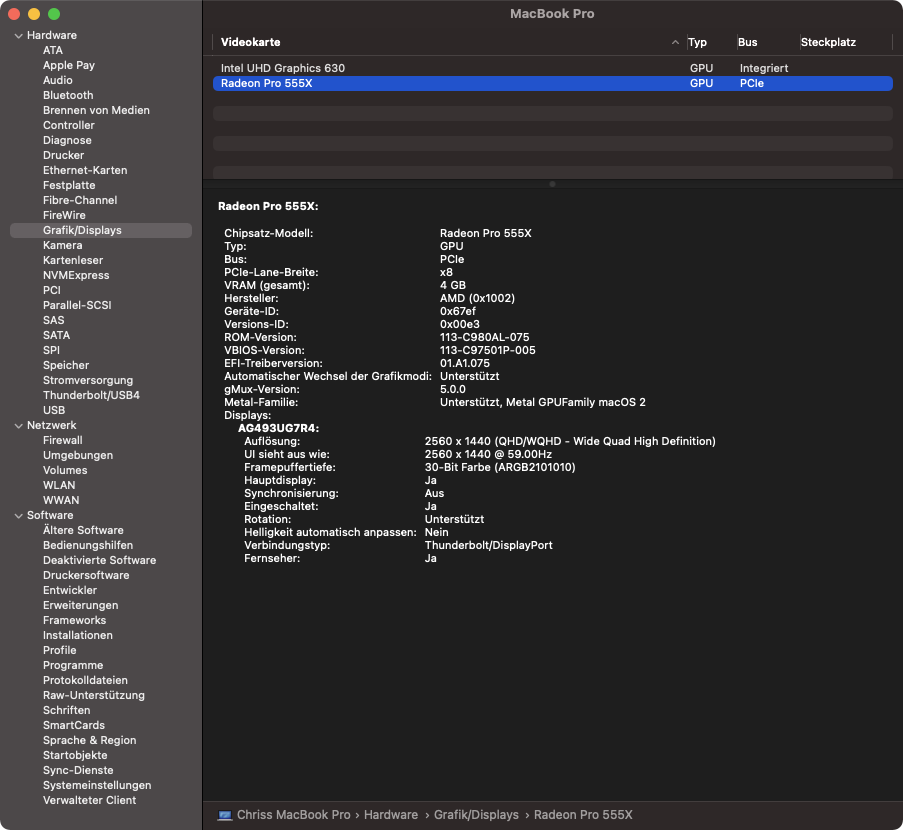Open Protokolldateien in the sidebar
This screenshot has height=830, width=903.
pyautogui.click(x=85, y=680)
